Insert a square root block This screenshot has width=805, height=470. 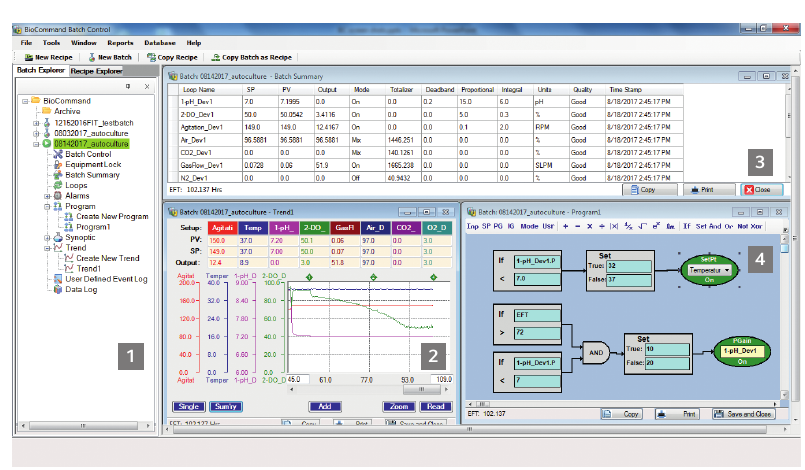[642, 226]
